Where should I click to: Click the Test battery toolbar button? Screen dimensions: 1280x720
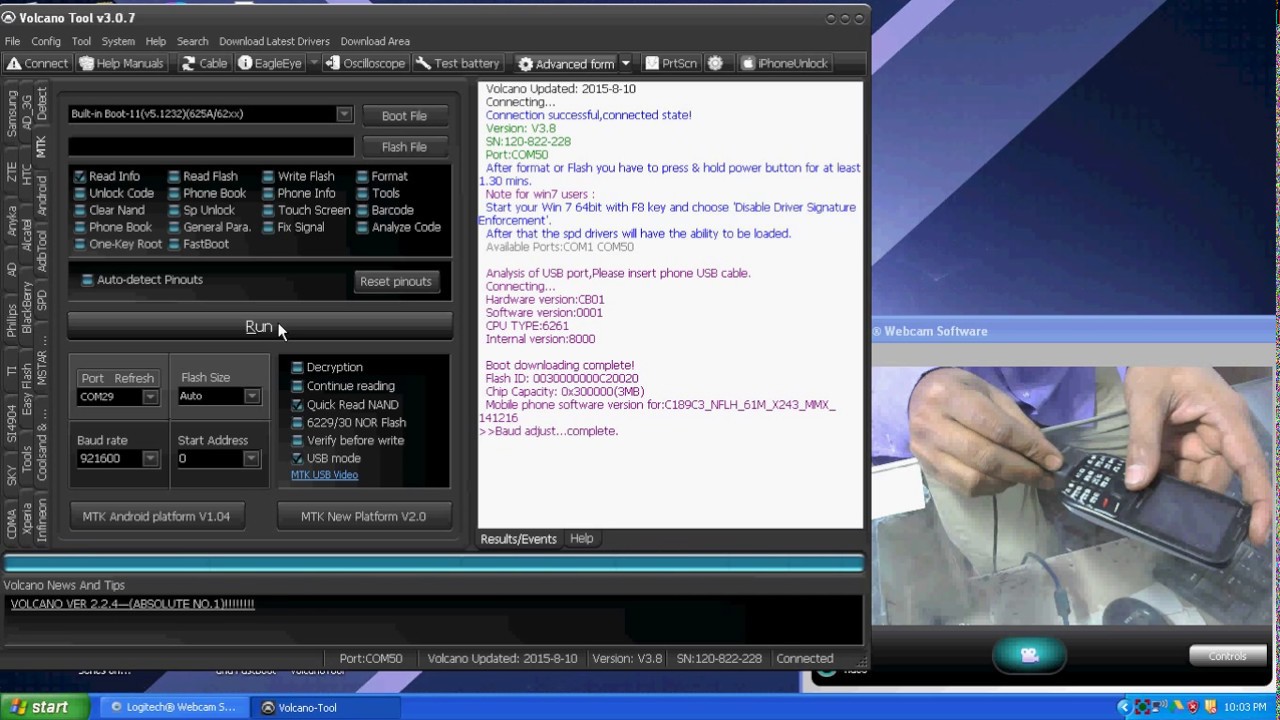click(x=457, y=63)
